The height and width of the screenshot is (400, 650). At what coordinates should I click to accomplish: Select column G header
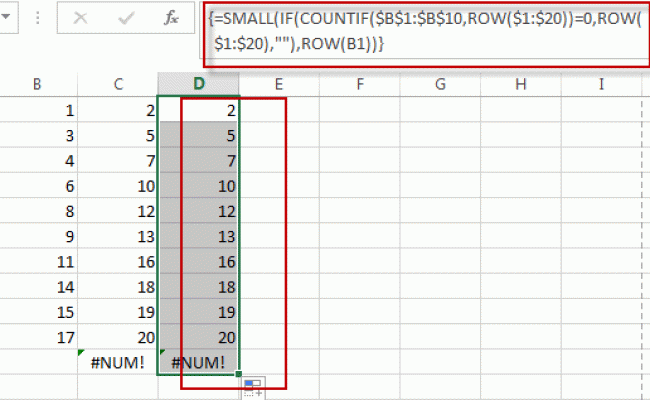tap(440, 84)
